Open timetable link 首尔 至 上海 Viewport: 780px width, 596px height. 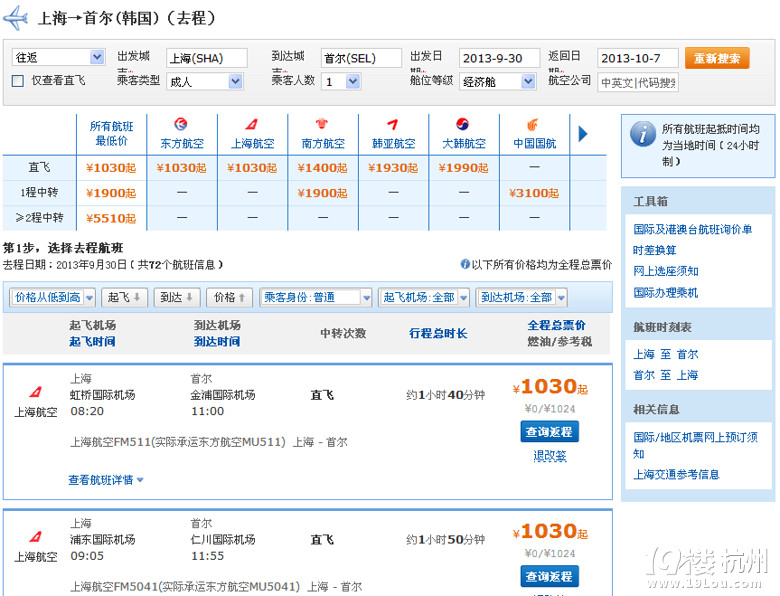(x=666, y=375)
